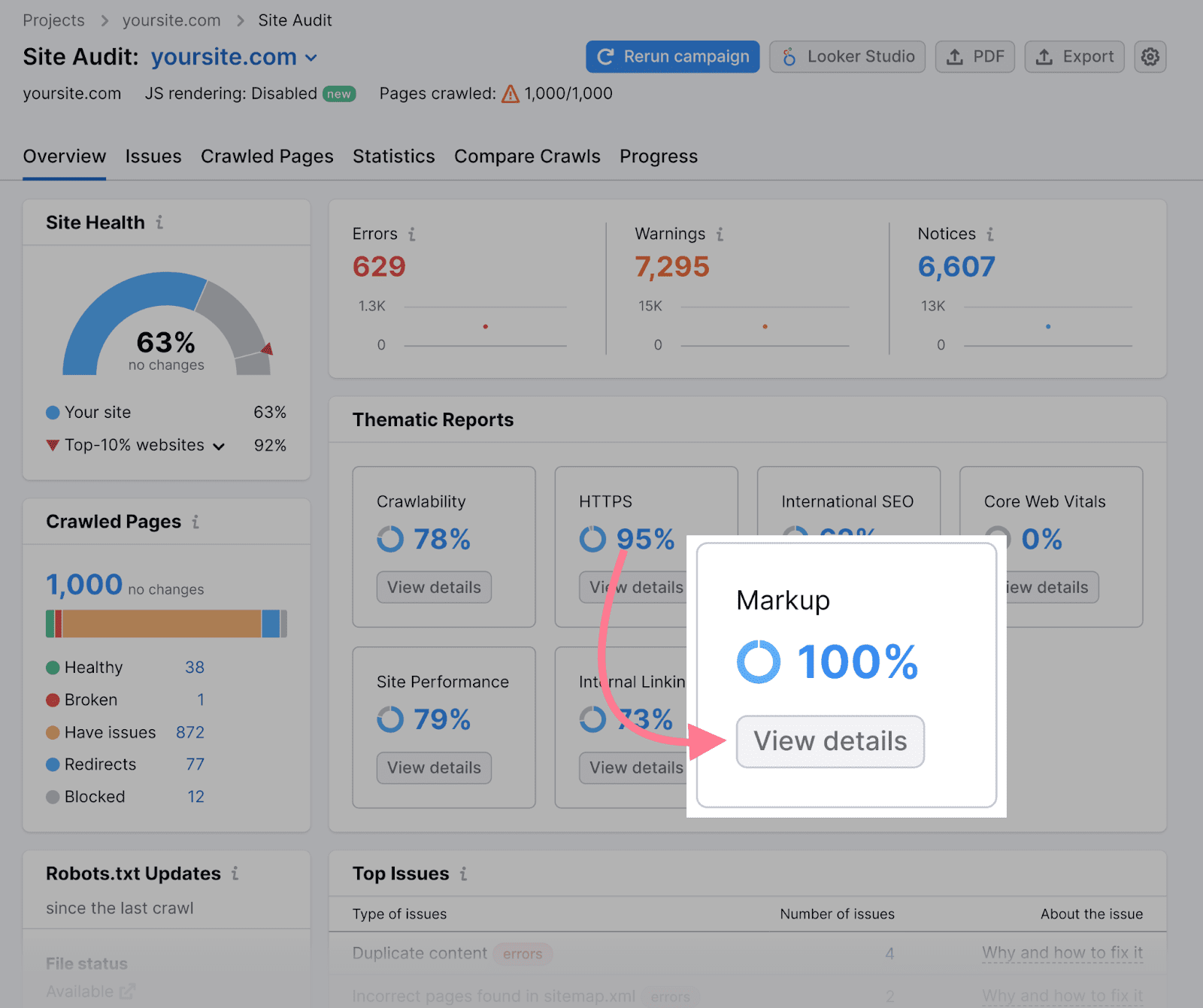The width and height of the screenshot is (1203, 1008).
Task: Open the settings gear icon
Action: click(1150, 56)
